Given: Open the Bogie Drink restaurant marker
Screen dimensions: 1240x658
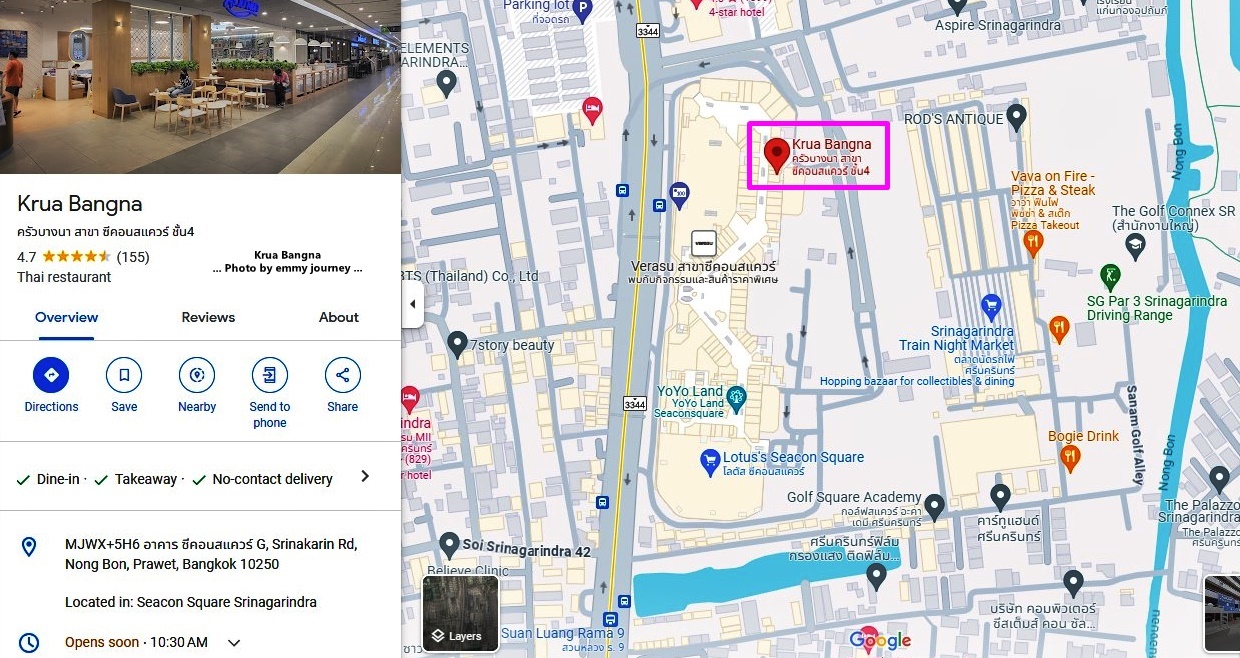Looking at the screenshot, I should pos(1070,459).
